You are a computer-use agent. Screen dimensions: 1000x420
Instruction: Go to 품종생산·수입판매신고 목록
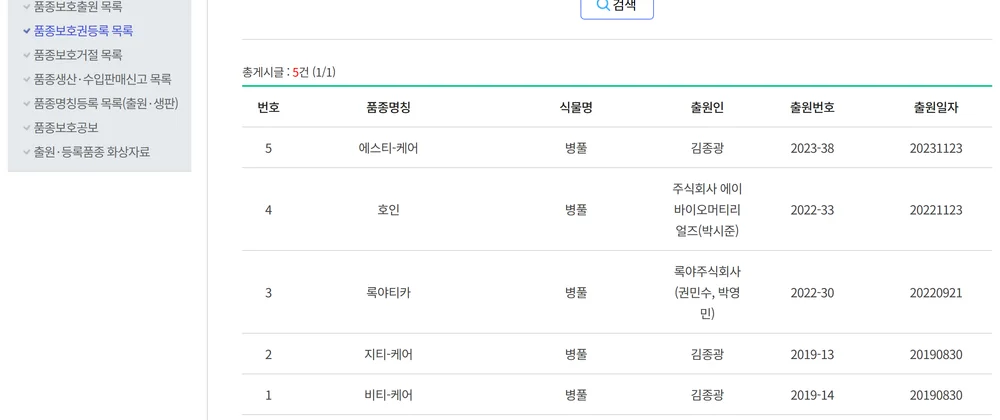coord(102,79)
